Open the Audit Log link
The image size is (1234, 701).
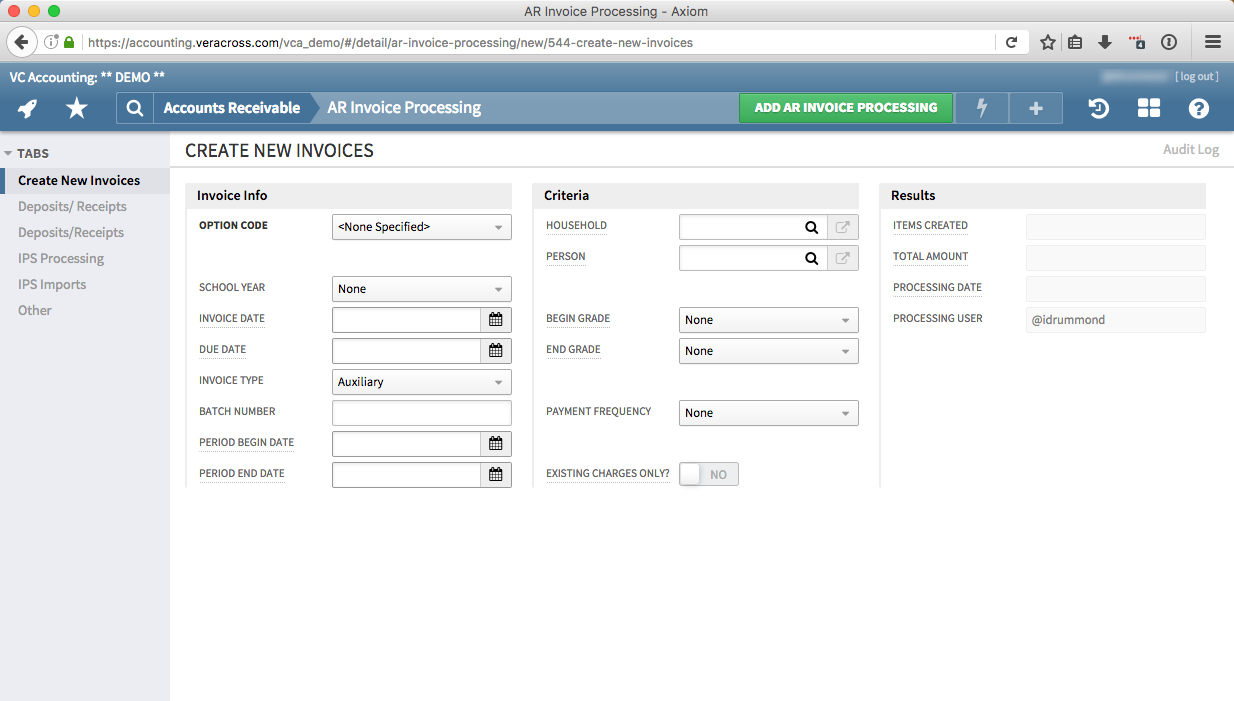pyautogui.click(x=1190, y=149)
